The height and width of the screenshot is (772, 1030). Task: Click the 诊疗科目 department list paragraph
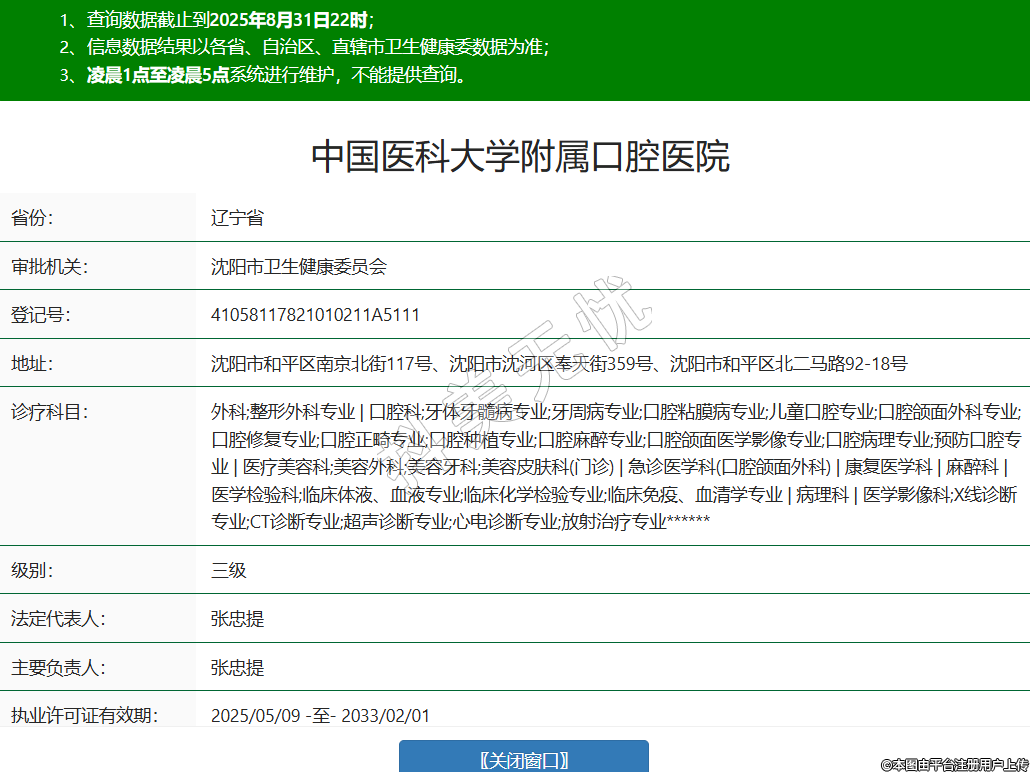coord(615,466)
